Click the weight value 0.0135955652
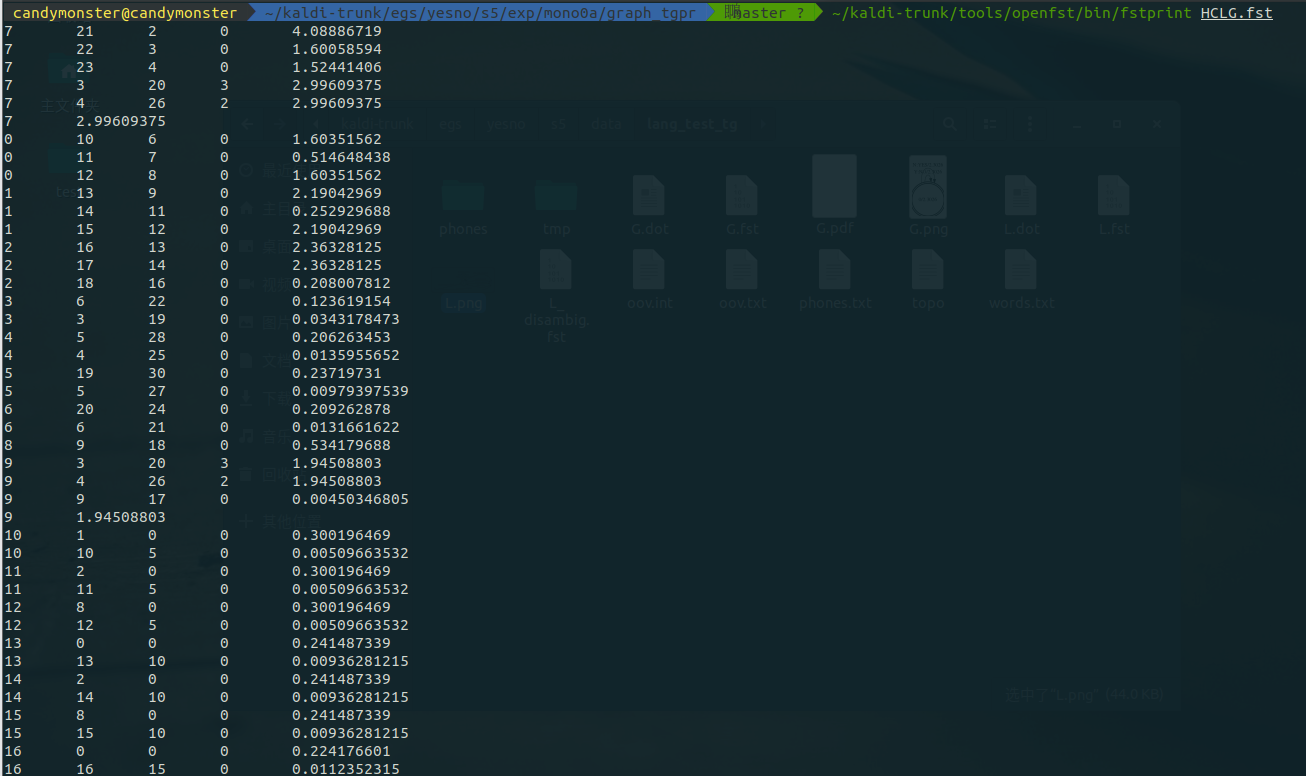Image resolution: width=1306 pixels, height=776 pixels. tap(345, 355)
